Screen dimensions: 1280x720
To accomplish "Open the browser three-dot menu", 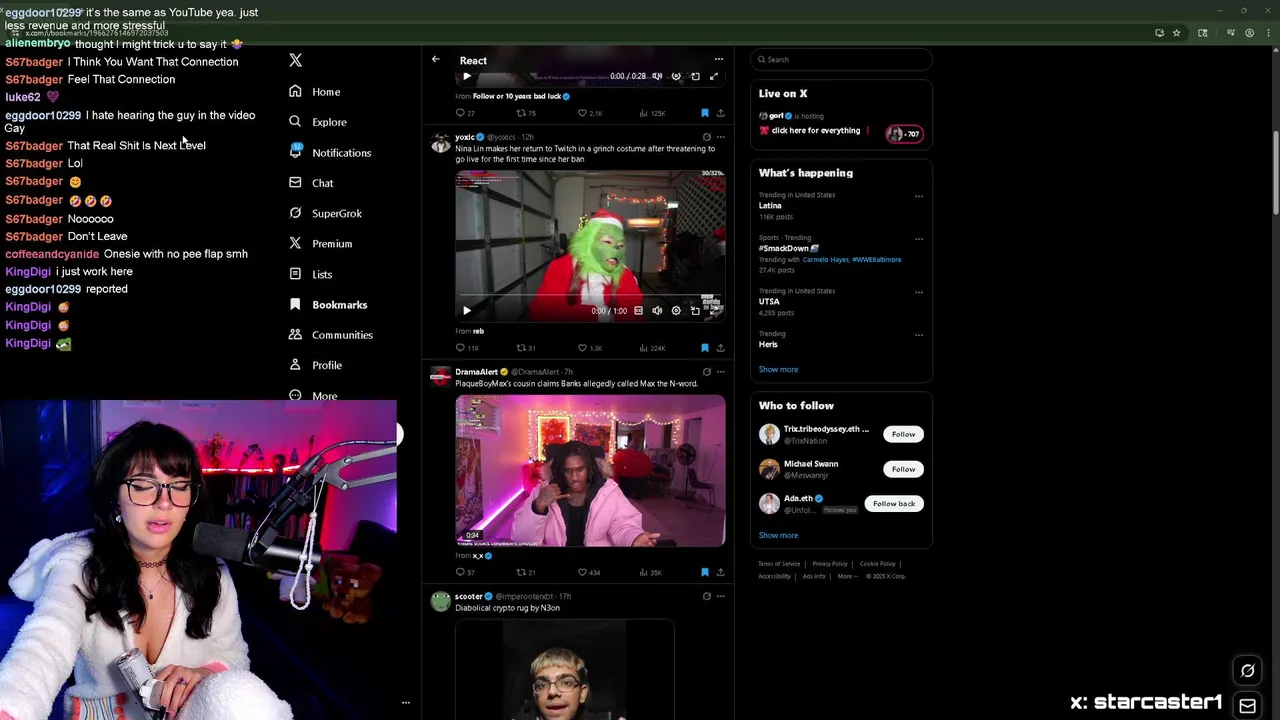I will point(1267,33).
